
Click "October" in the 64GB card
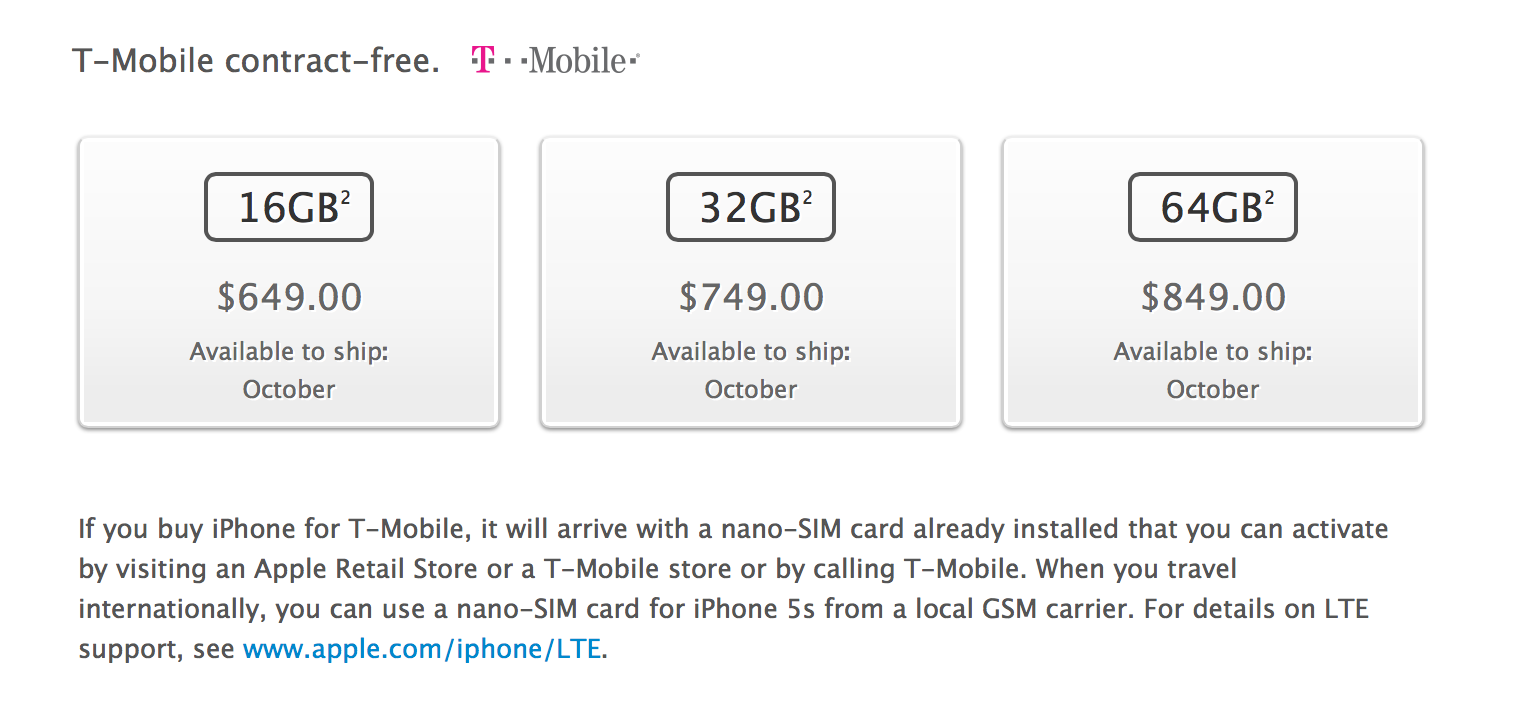(x=1213, y=389)
